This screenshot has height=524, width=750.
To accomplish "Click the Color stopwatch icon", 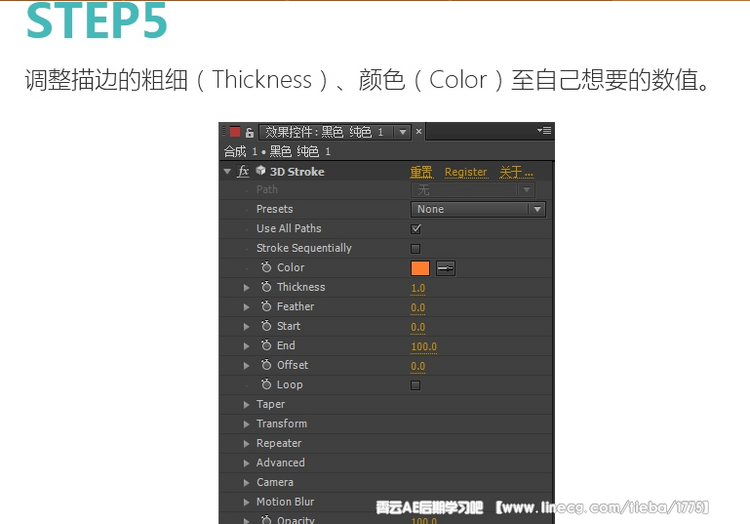I will 266,267.
